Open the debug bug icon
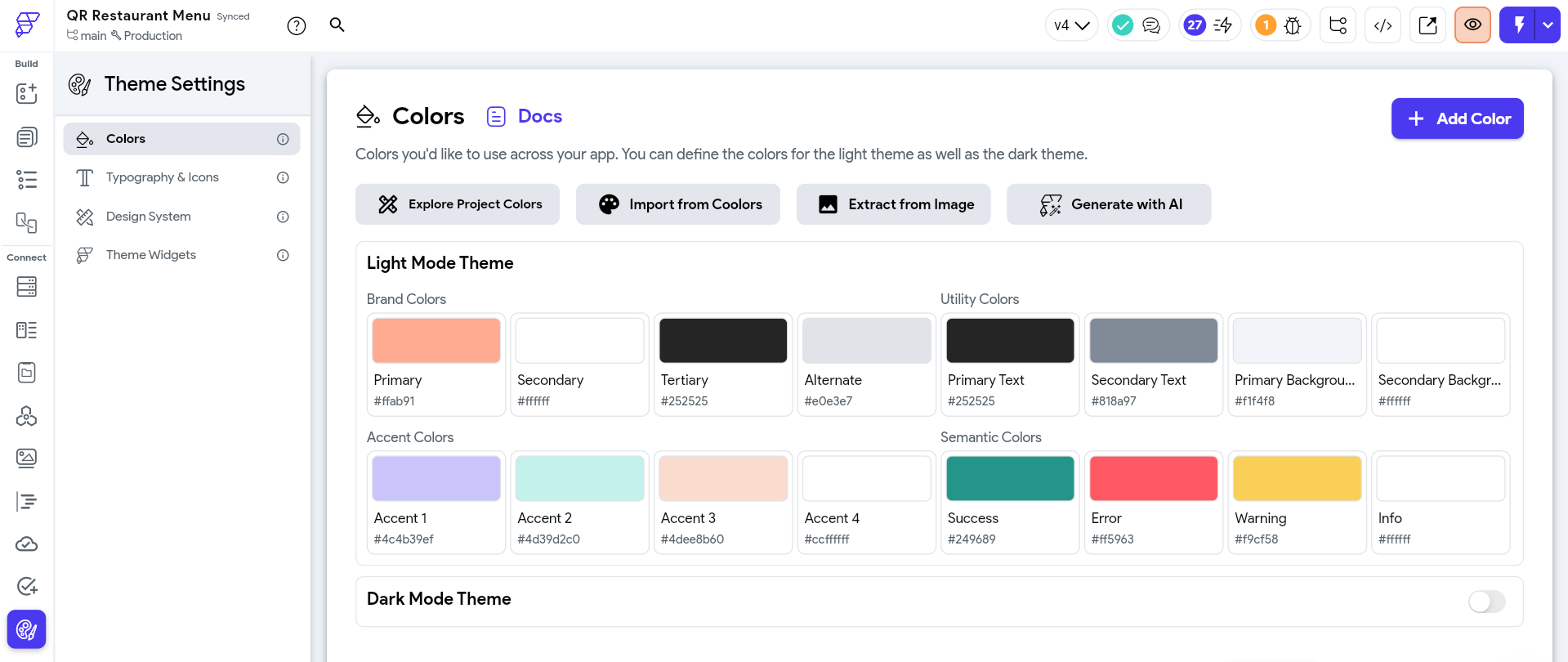This screenshot has width=1568, height=662. 1293,25
